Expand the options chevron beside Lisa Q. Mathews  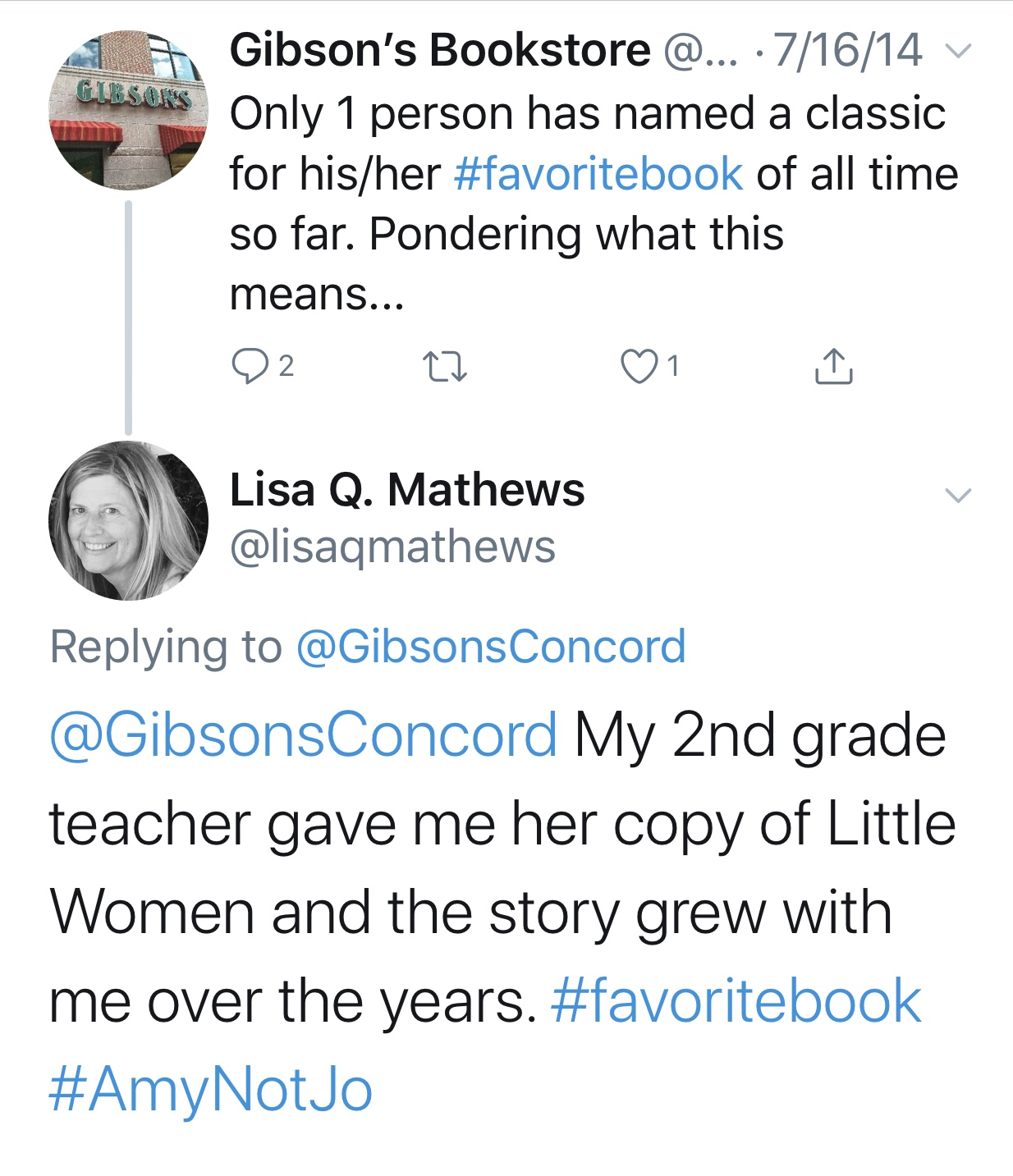click(958, 495)
